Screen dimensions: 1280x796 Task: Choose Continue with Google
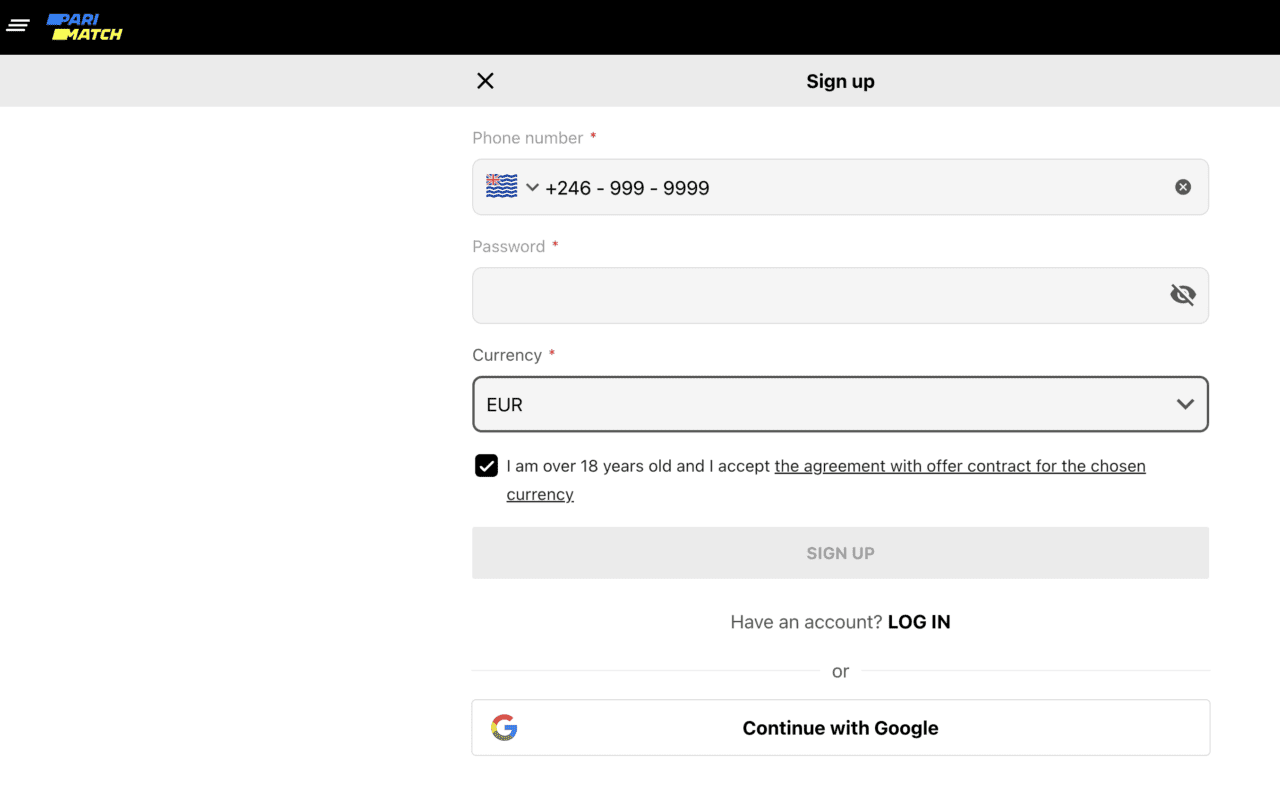pyautogui.click(x=840, y=728)
